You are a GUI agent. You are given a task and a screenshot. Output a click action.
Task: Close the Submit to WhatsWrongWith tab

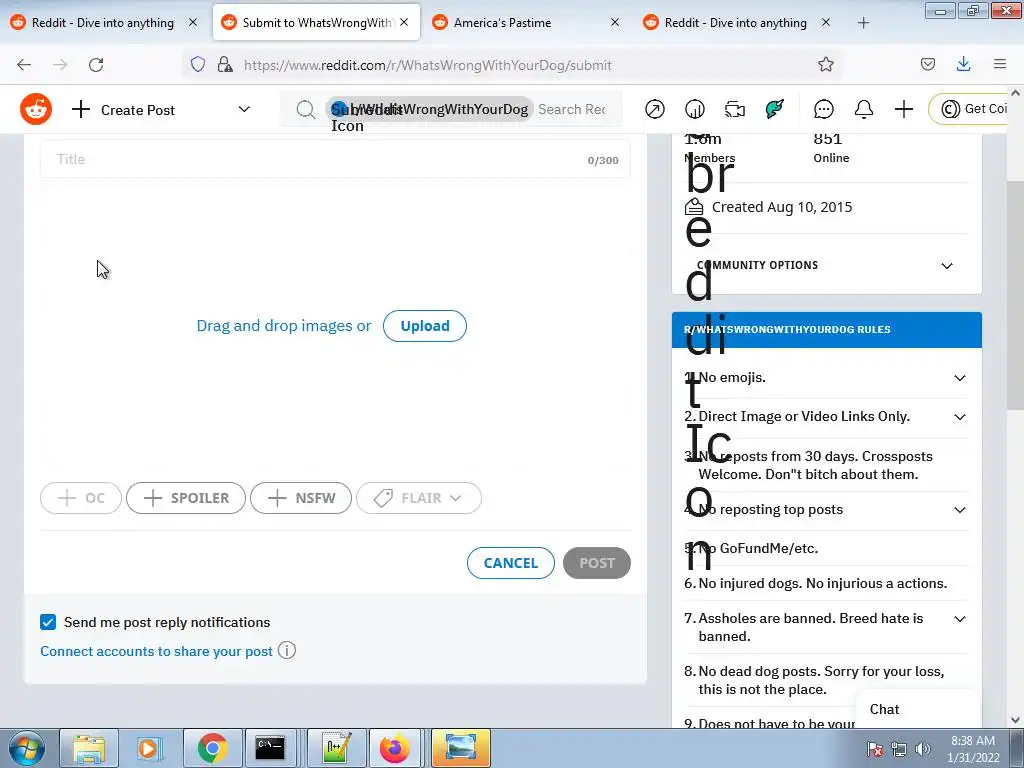pyautogui.click(x=404, y=23)
